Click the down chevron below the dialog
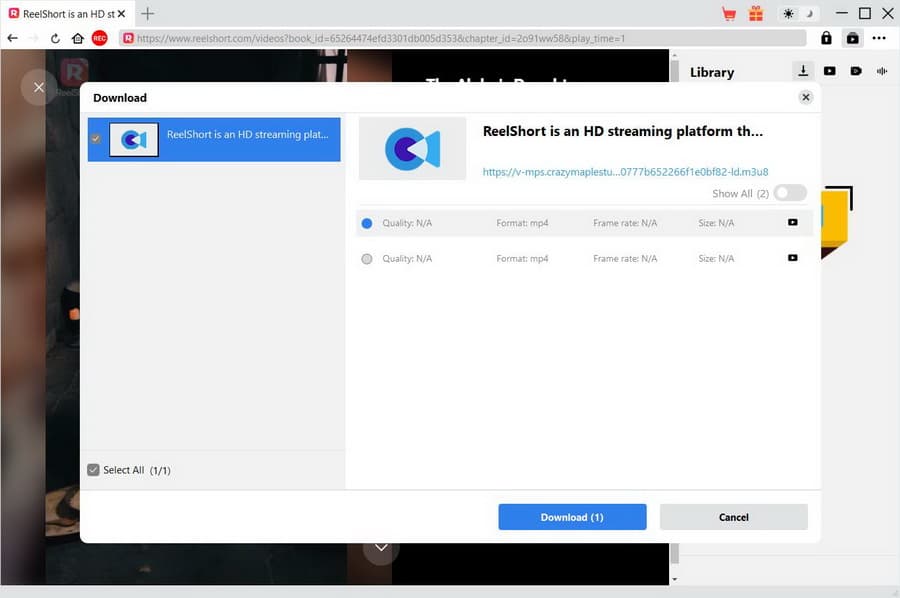900x598 pixels. coord(381,548)
